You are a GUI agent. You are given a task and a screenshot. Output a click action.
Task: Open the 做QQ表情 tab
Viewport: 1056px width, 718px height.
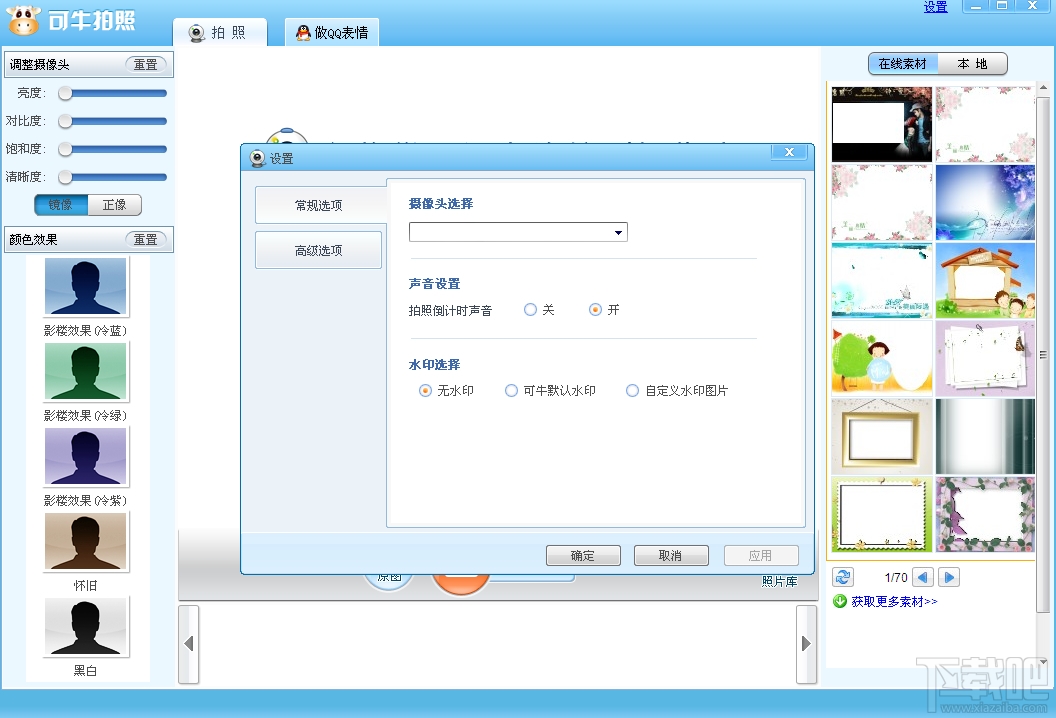[332, 32]
